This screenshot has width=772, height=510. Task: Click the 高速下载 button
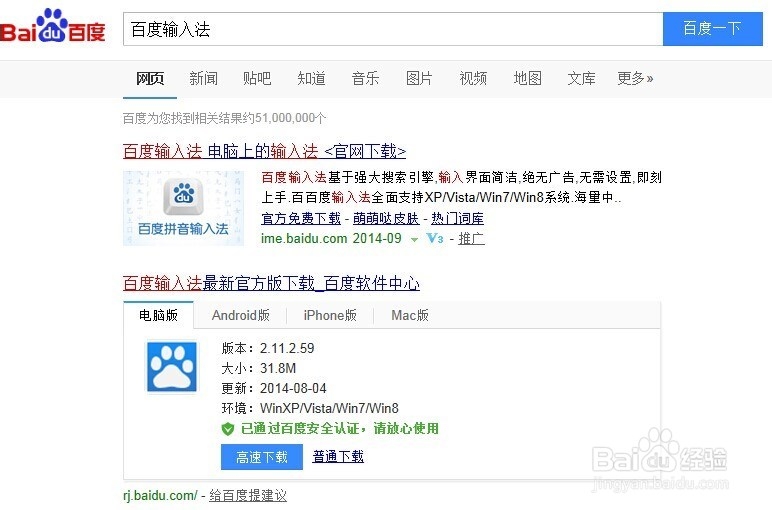click(x=262, y=457)
